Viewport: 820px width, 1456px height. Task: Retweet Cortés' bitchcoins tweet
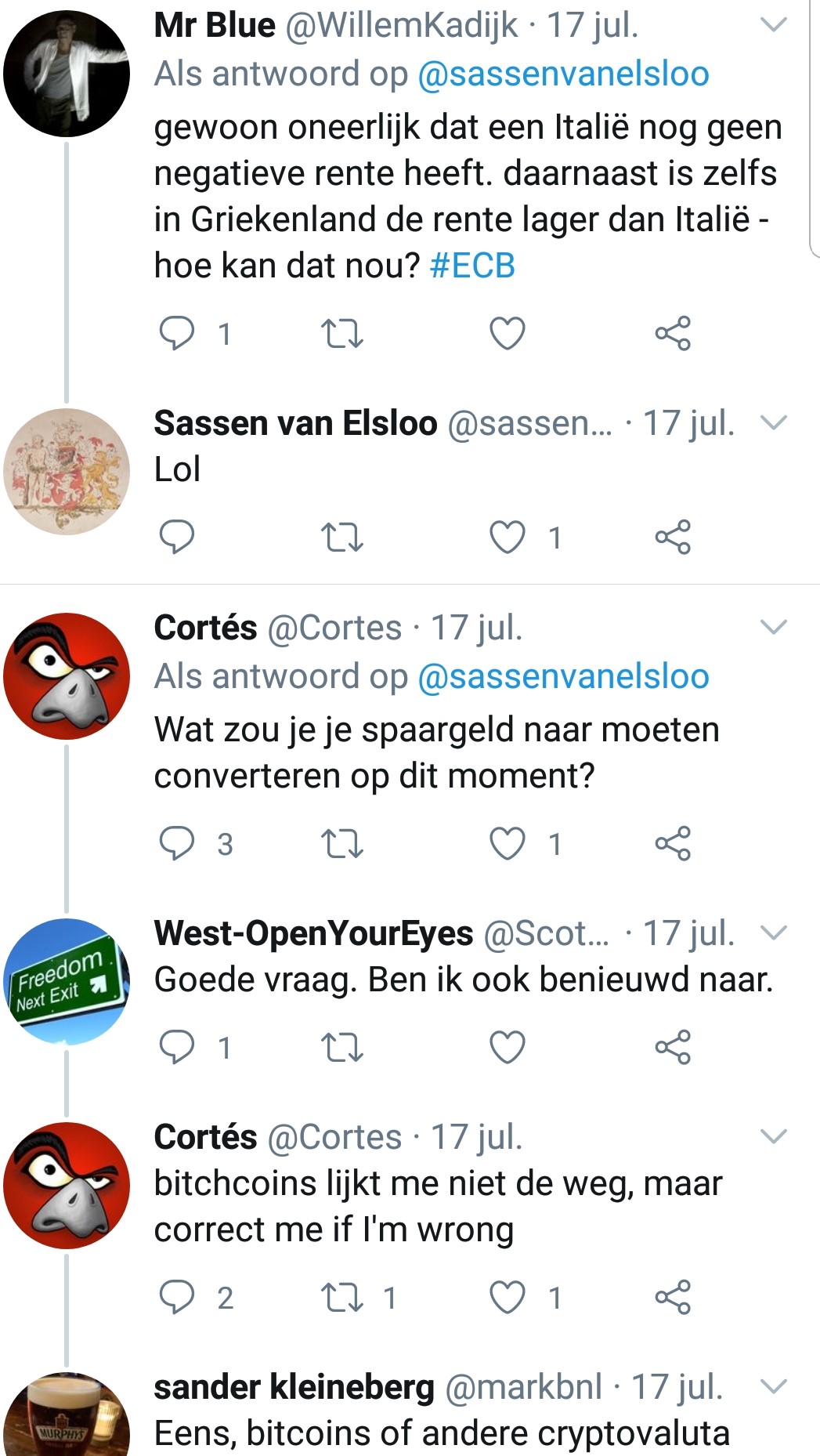[342, 1298]
